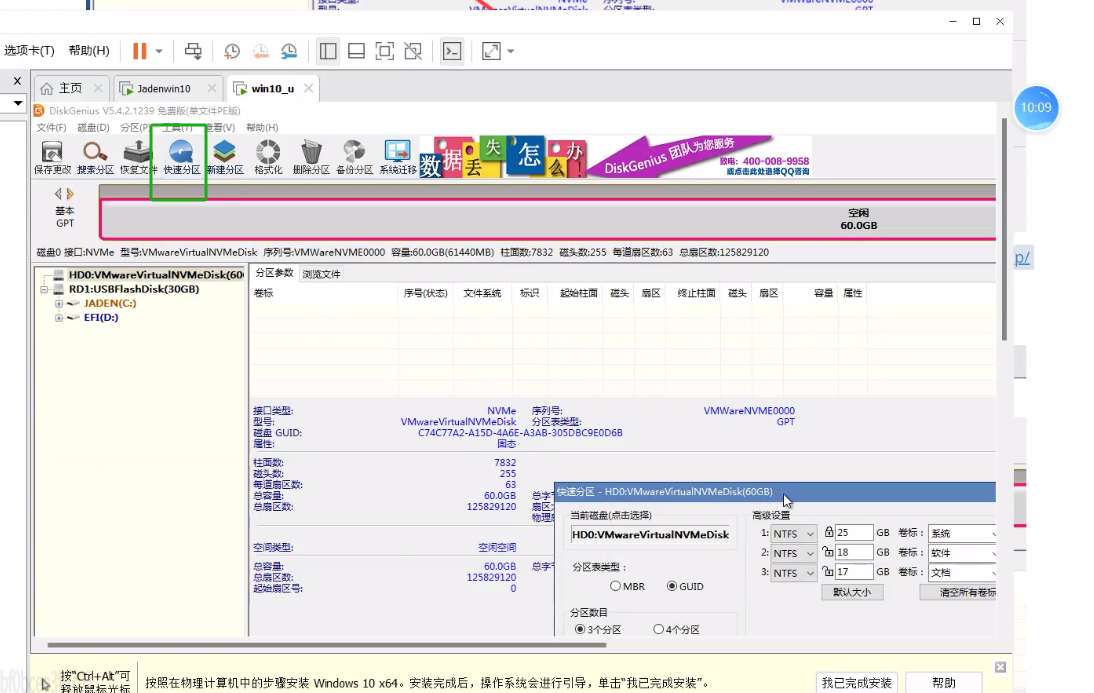Enter full screen mode icon in VMware toolbar

click(384, 51)
